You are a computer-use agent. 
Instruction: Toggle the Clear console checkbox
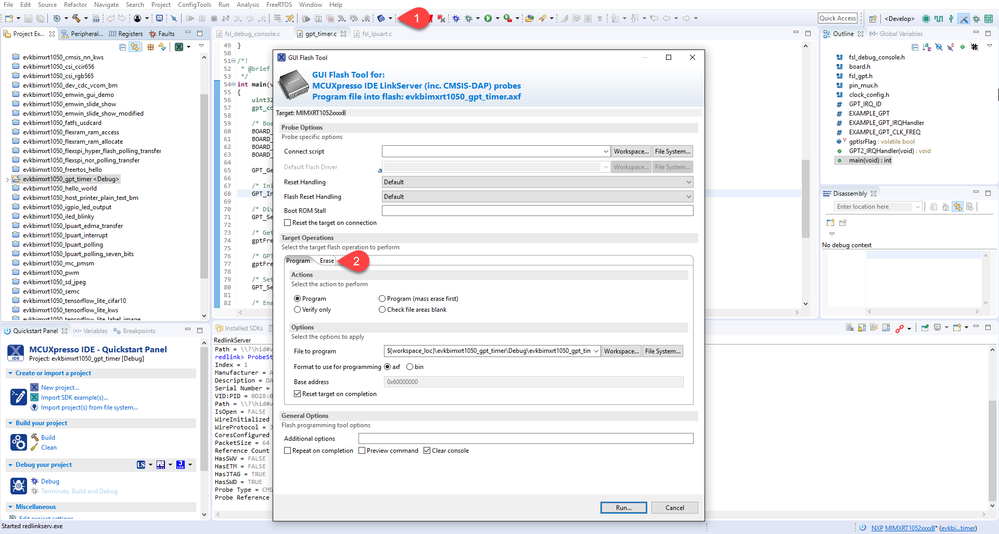point(427,451)
